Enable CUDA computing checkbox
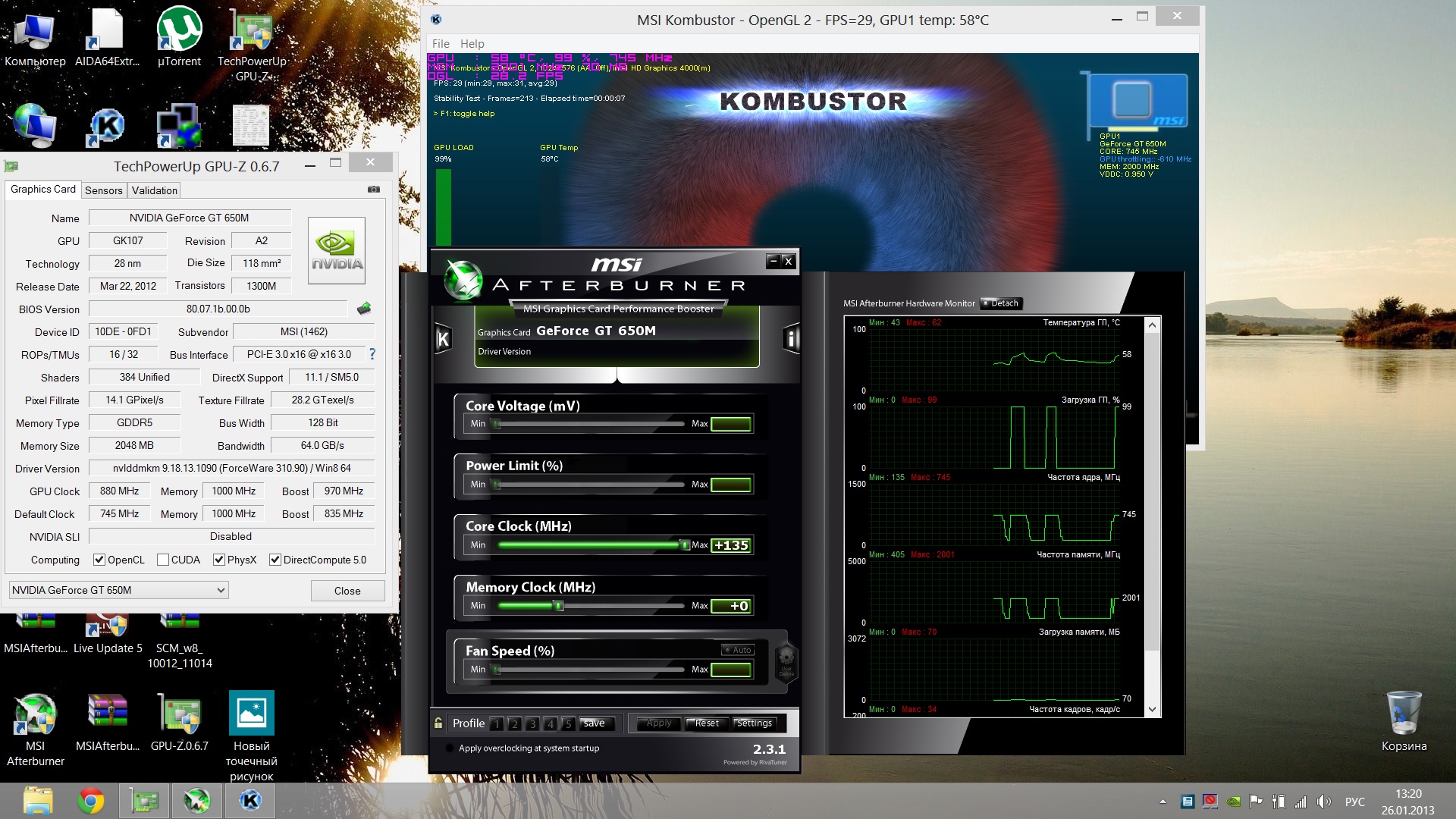 (163, 559)
